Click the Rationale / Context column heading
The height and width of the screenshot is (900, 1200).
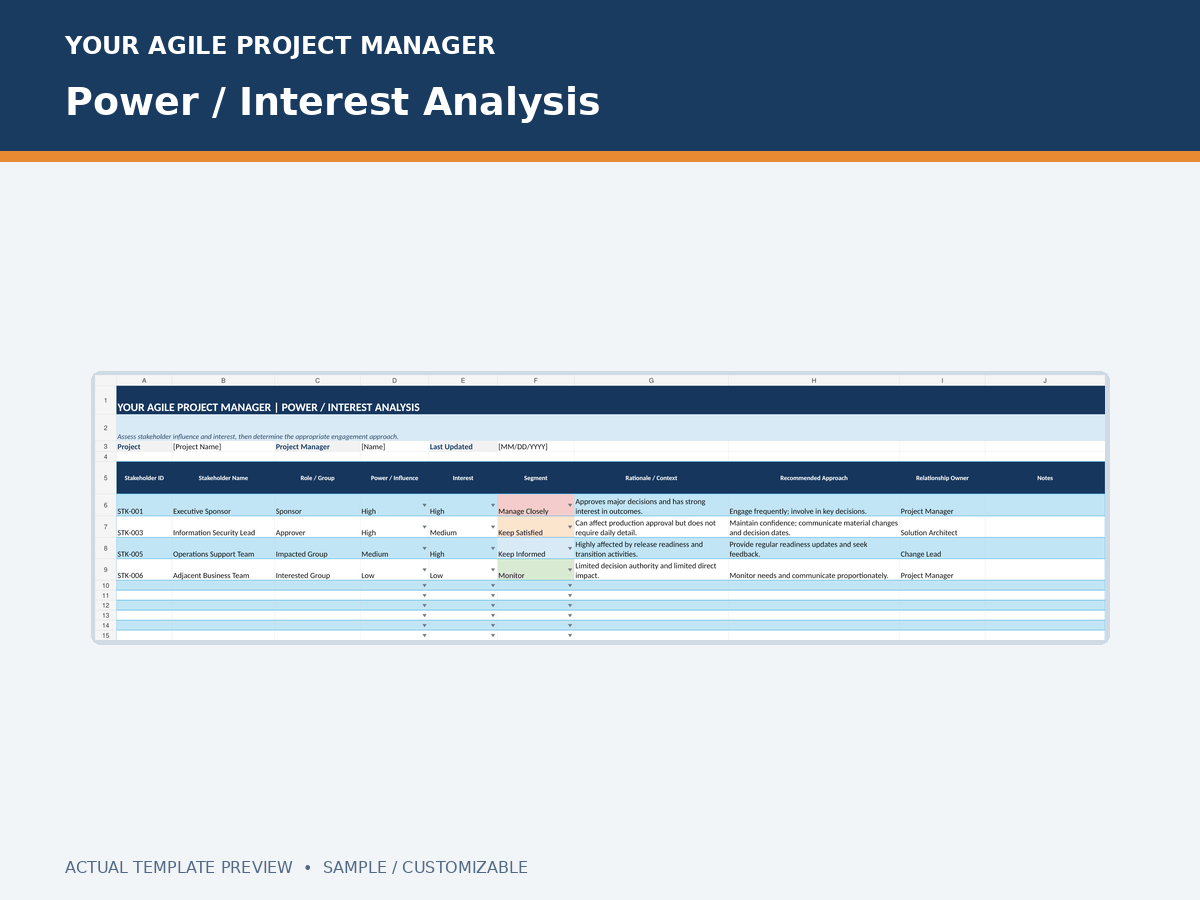[651, 478]
